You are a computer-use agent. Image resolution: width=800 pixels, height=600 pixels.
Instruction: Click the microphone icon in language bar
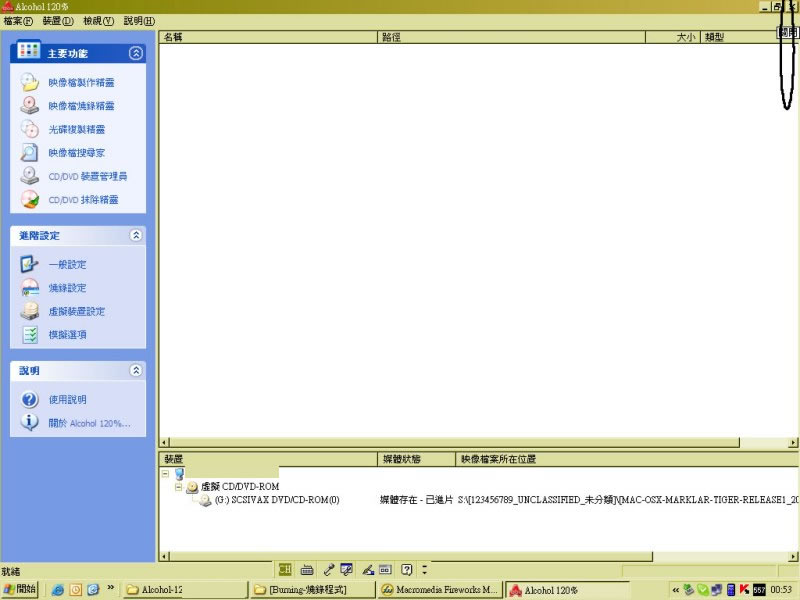point(329,569)
